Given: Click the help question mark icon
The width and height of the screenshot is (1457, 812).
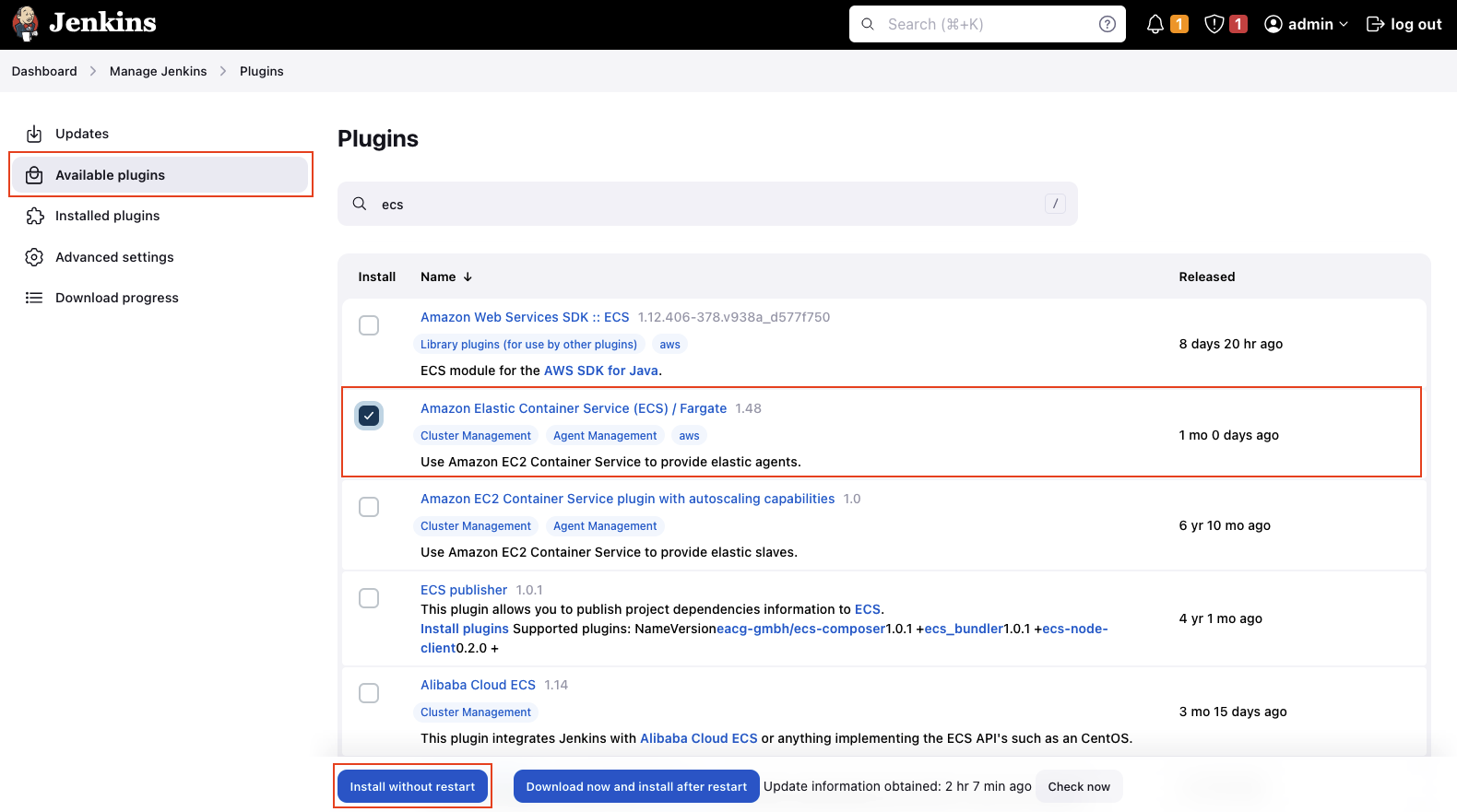Looking at the screenshot, I should click(x=1107, y=23).
